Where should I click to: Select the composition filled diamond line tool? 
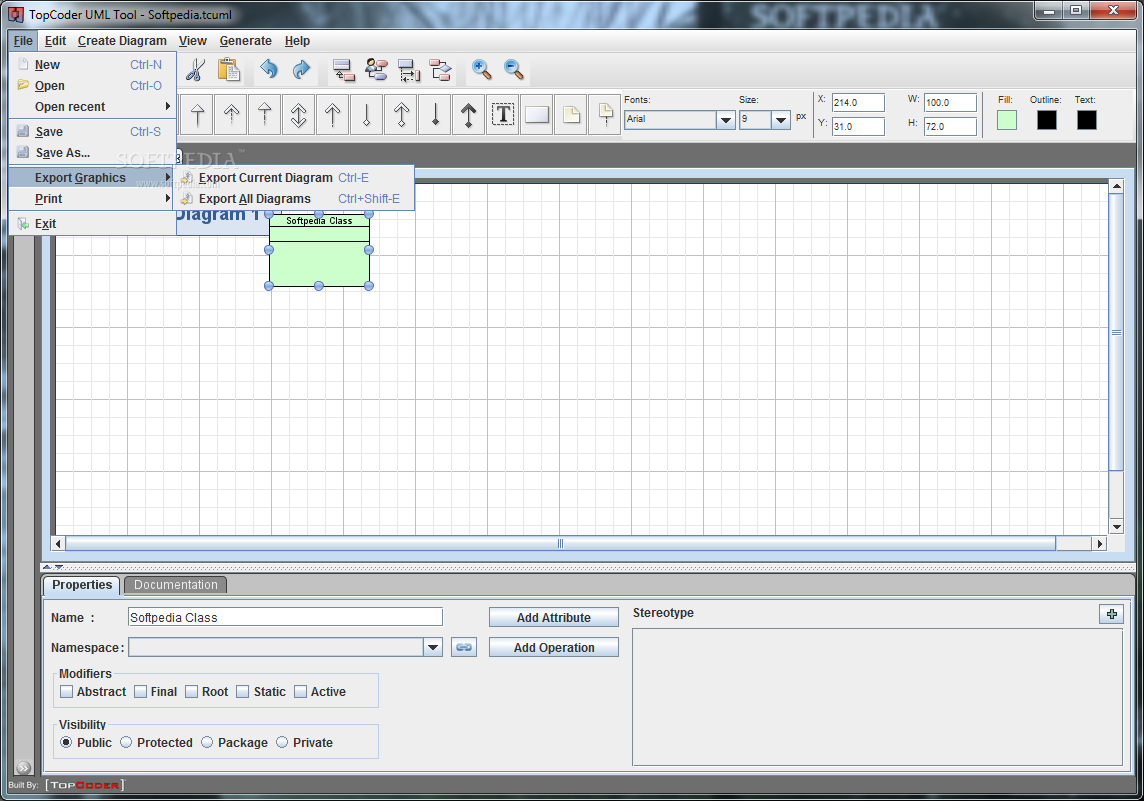436,115
